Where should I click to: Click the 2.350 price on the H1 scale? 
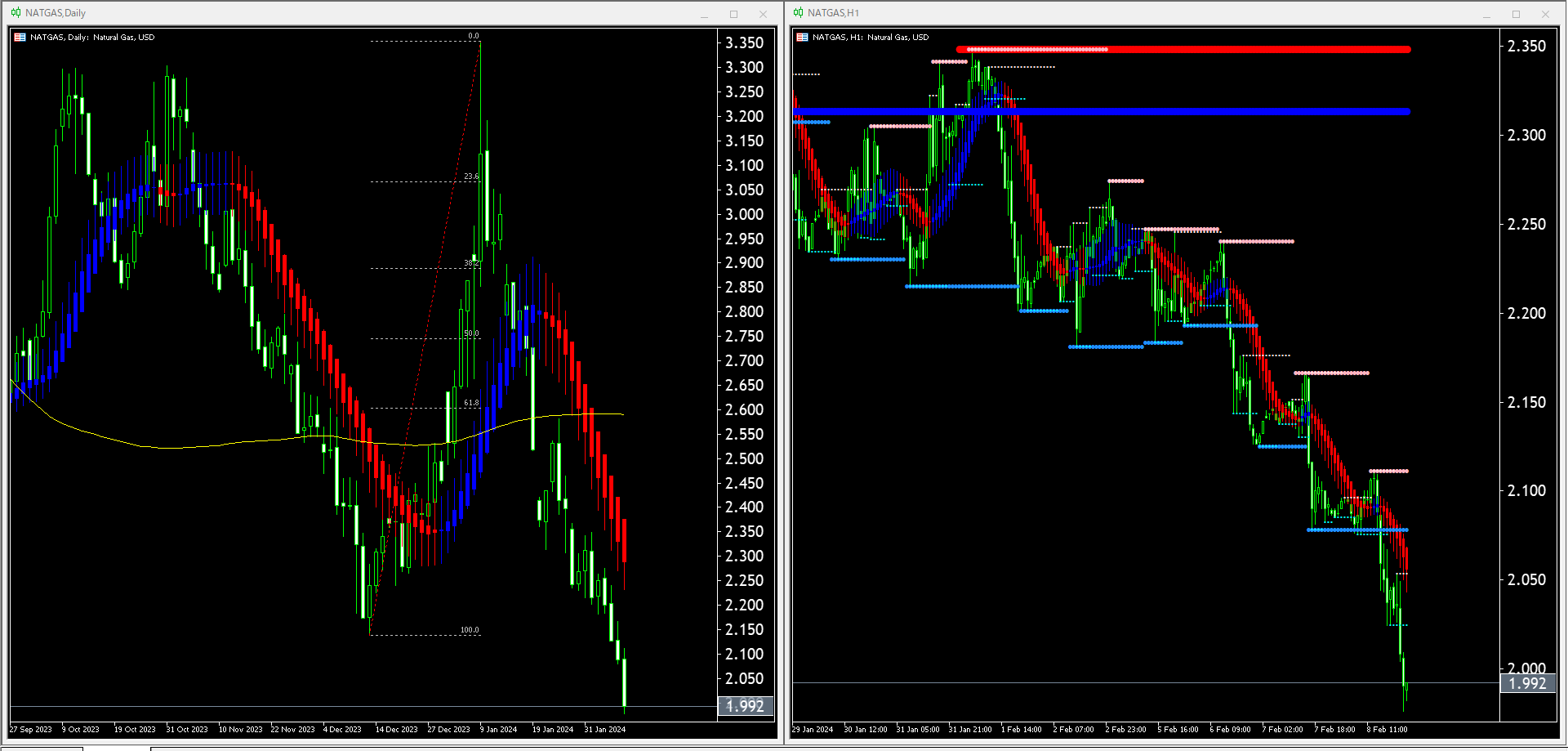[x=1527, y=46]
